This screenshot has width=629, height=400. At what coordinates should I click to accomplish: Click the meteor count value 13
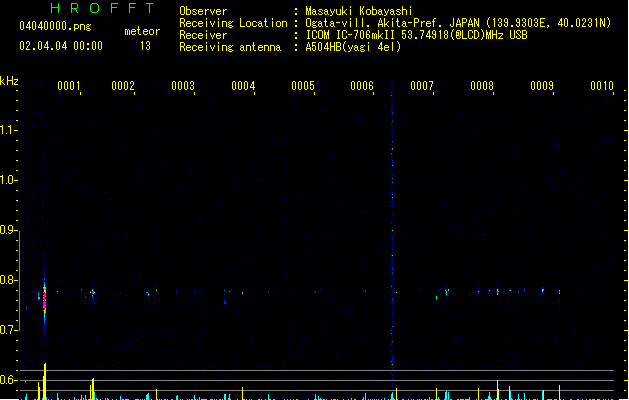(x=145, y=46)
